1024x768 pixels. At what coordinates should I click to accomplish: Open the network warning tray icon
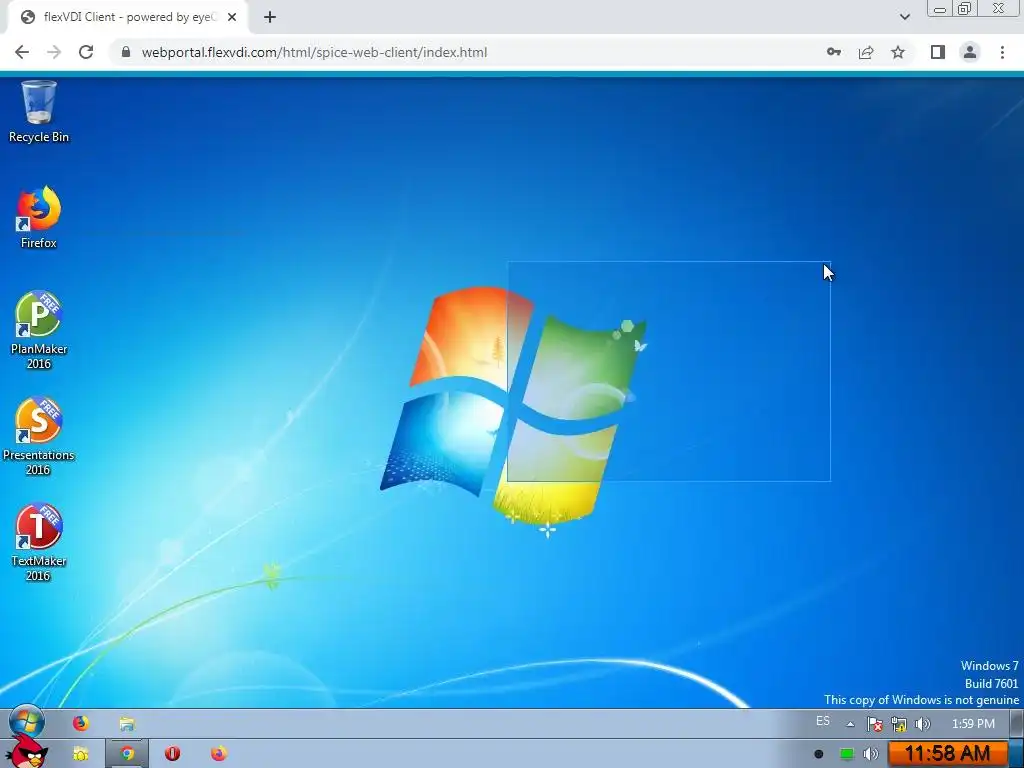coord(899,724)
